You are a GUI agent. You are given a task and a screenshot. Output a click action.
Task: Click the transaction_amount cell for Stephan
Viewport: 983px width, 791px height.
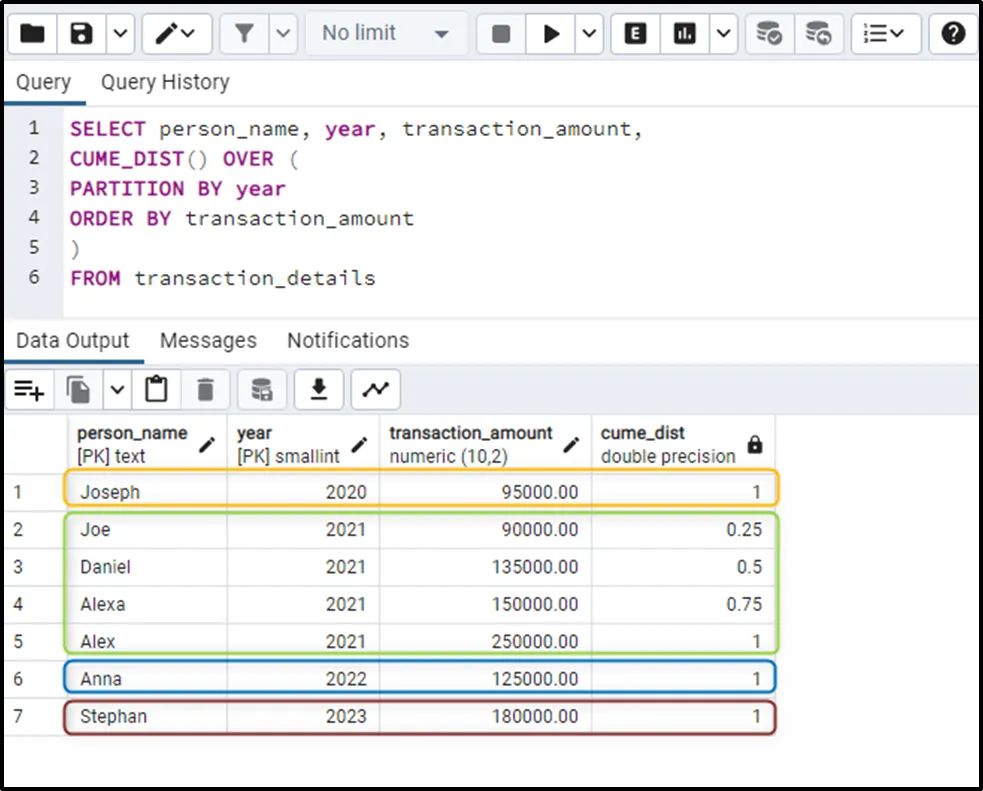[485, 717]
